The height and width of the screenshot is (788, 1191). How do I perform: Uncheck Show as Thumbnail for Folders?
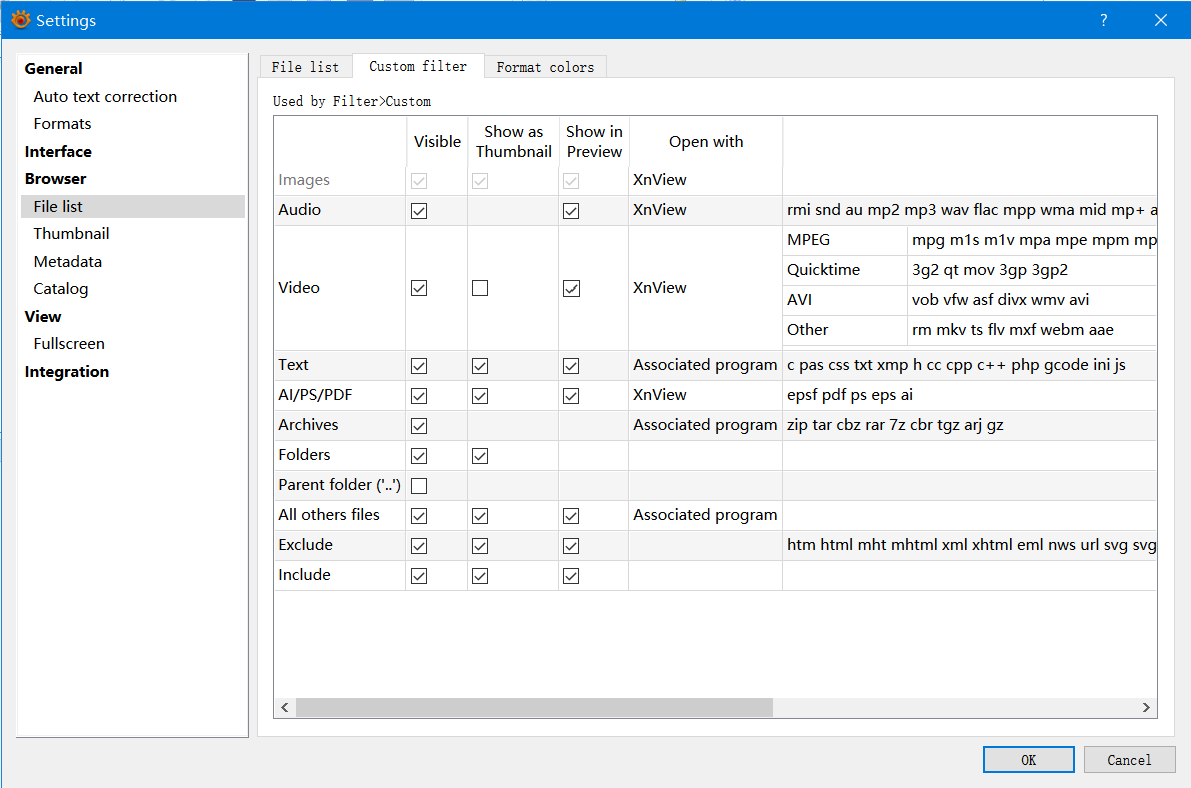click(x=480, y=456)
